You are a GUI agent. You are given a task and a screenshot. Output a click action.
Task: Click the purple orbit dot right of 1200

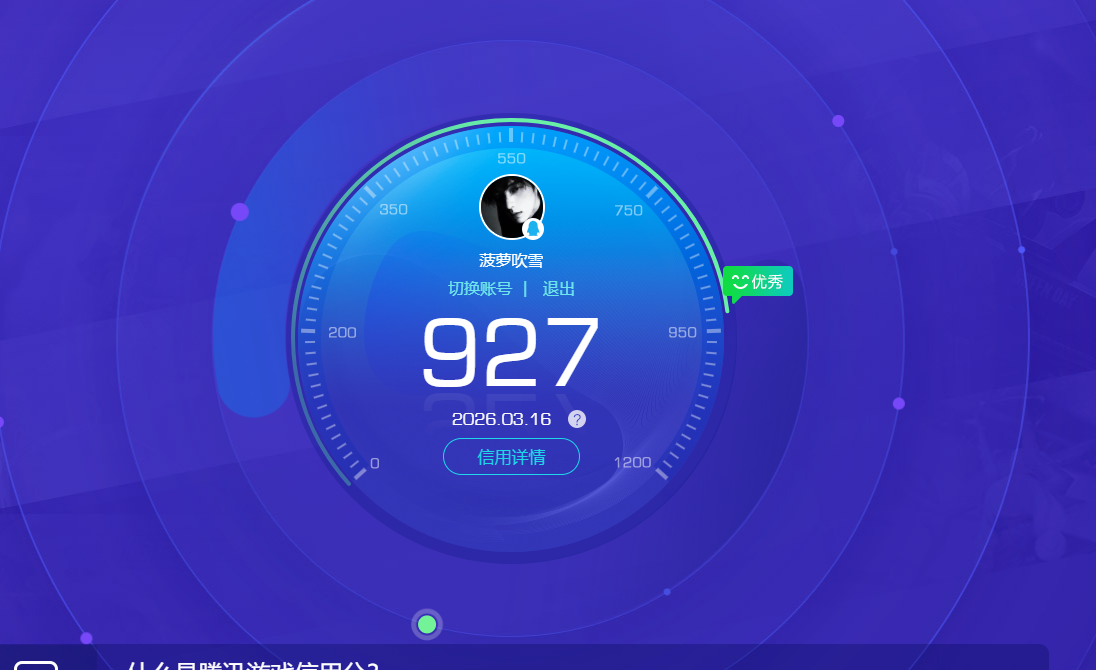pos(899,404)
